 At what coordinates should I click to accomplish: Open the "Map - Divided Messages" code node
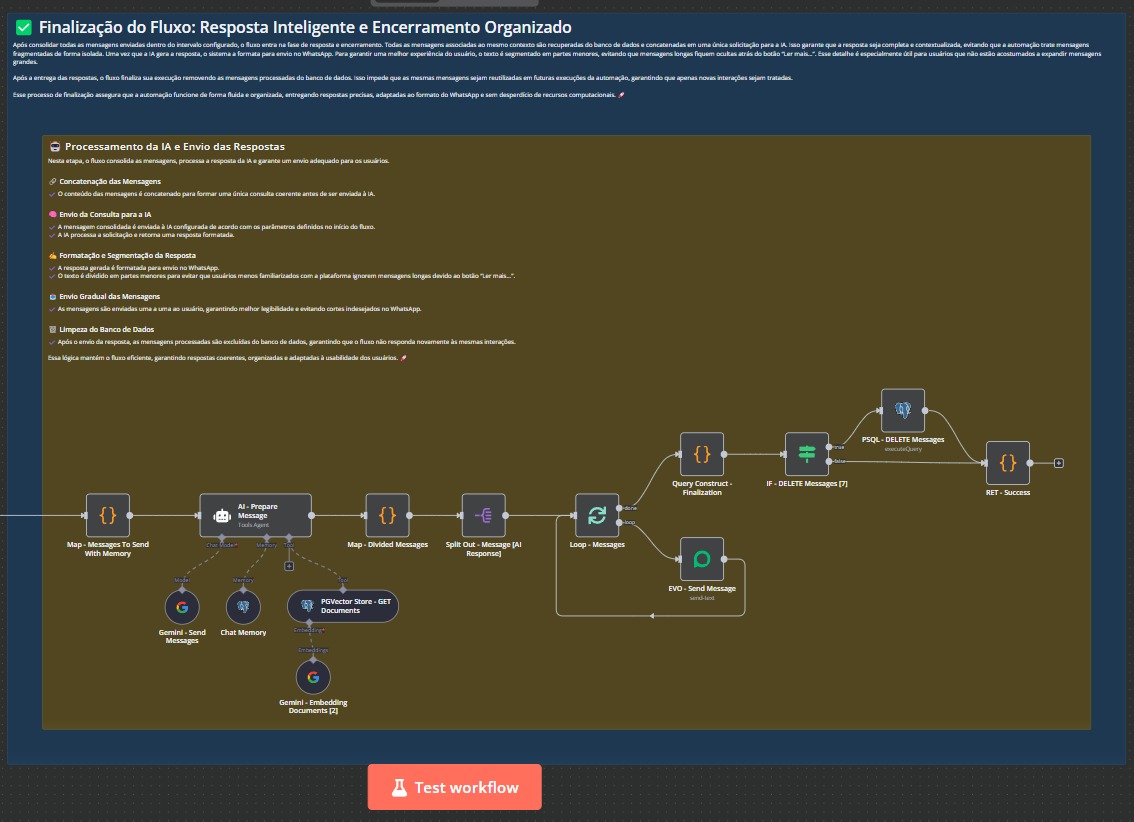386,516
